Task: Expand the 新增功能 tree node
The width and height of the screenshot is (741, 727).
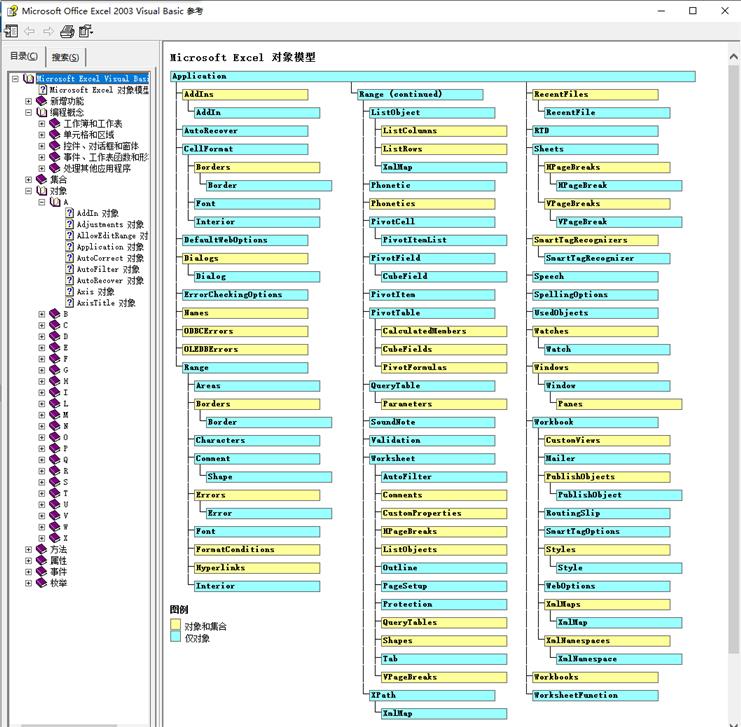Action: point(28,101)
